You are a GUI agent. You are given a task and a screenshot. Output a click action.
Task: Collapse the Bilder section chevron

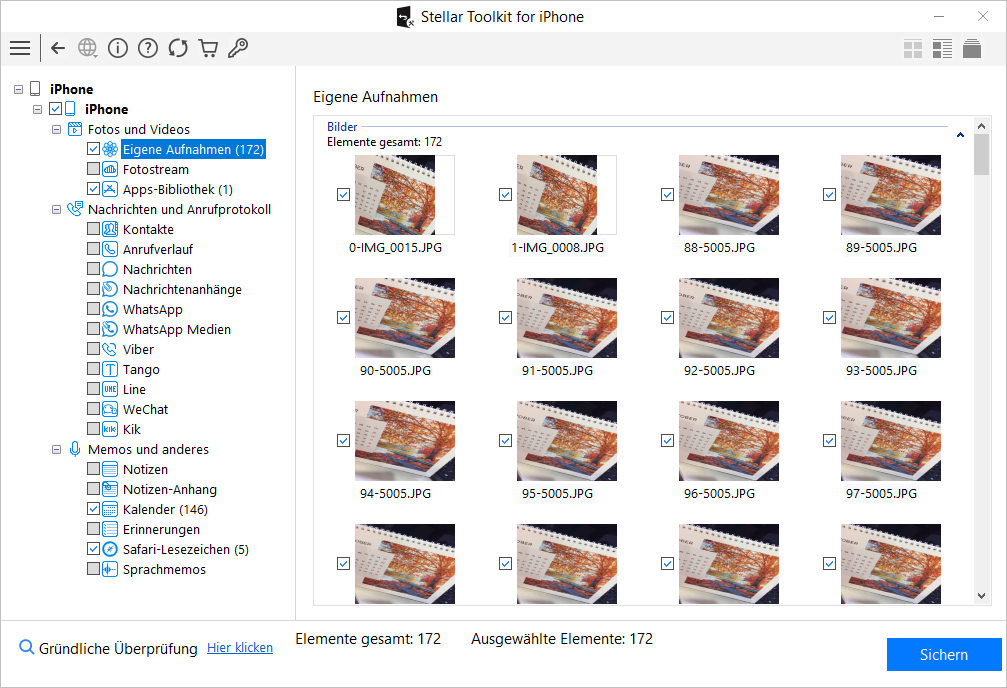click(x=960, y=134)
